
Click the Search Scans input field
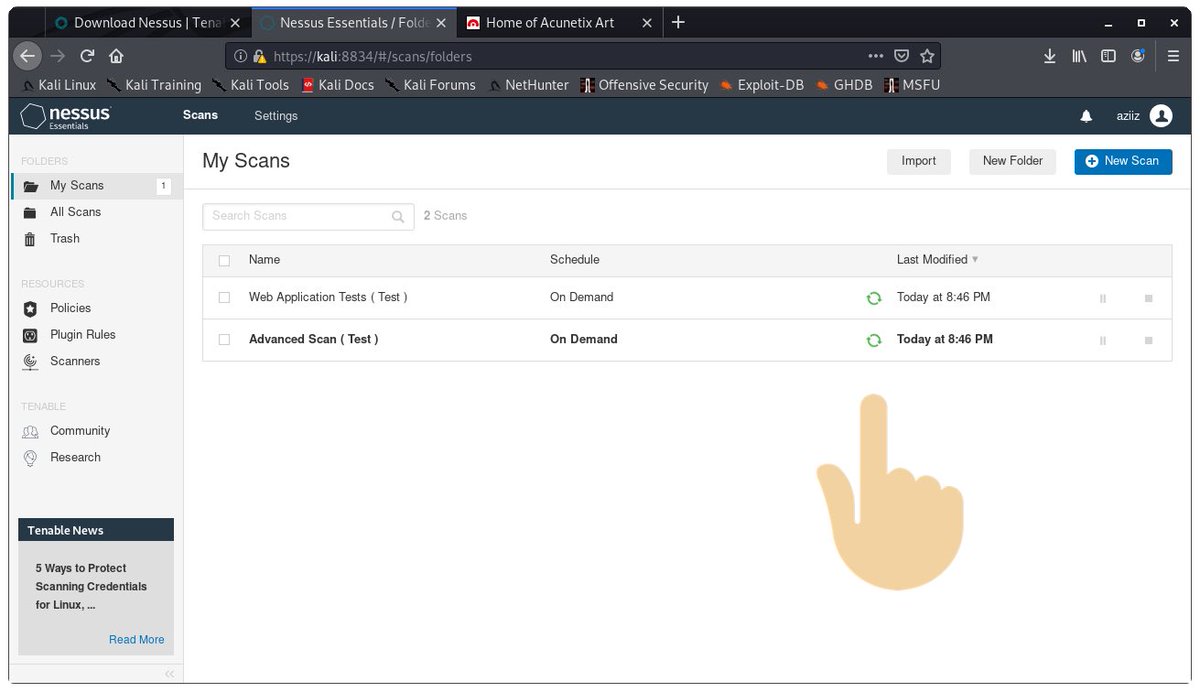[x=308, y=216]
